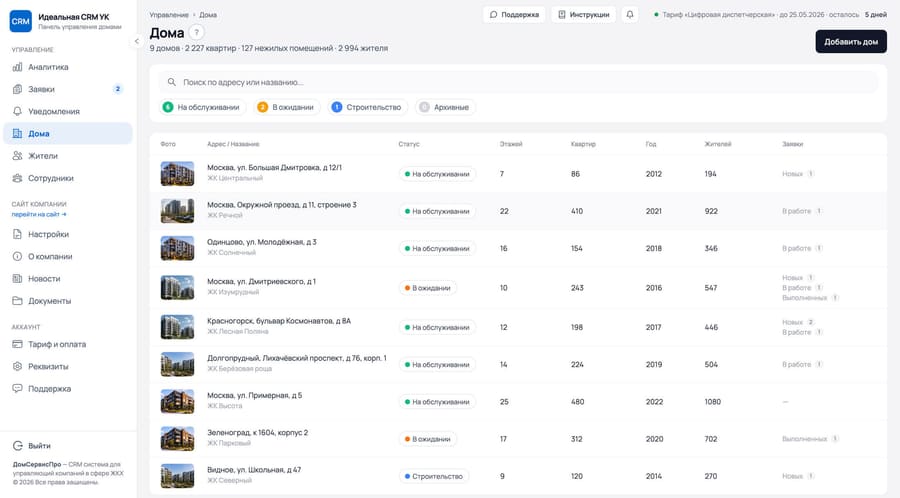Open photo of Долгопрудный house
The width and height of the screenshot is (900, 498).
point(177,364)
